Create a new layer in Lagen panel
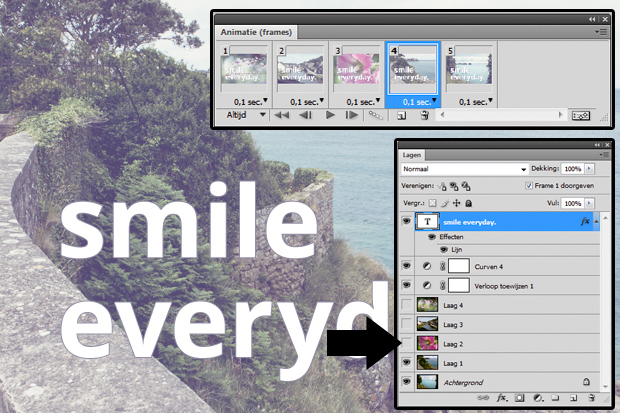The height and width of the screenshot is (413, 620). pos(574,398)
